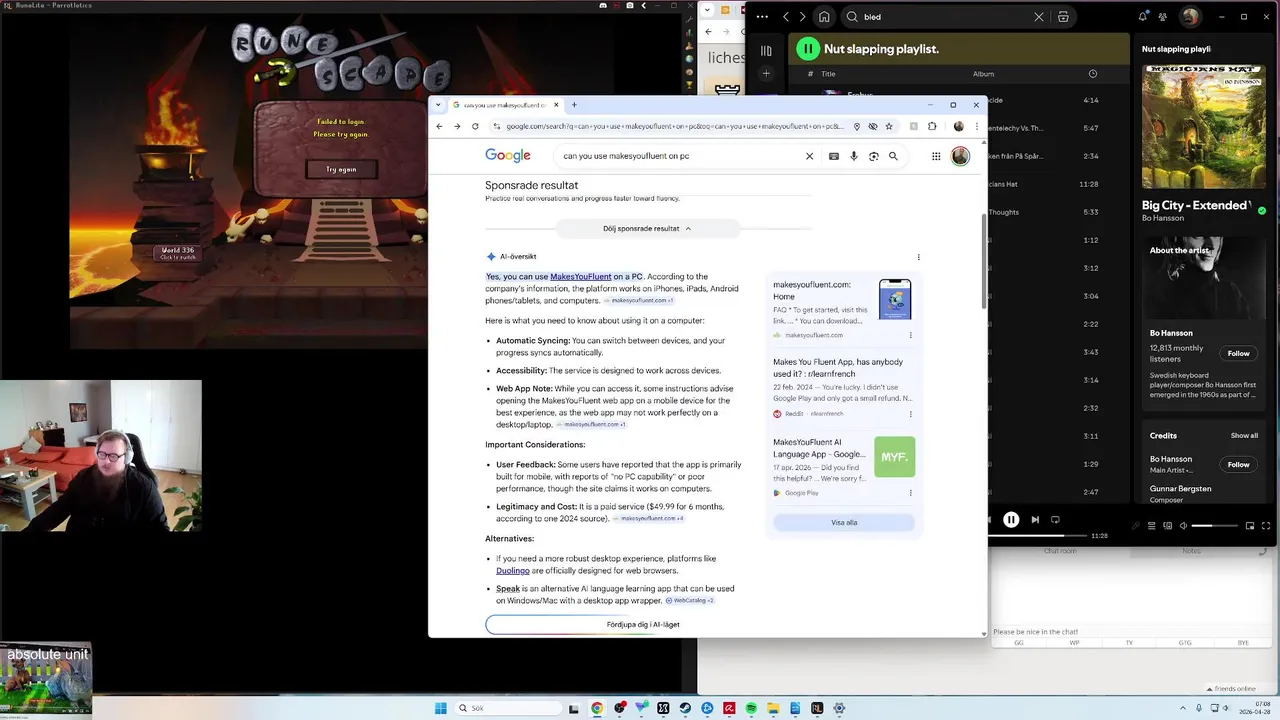1280x720 pixels.
Task: Reload the Google search page in Chrome
Action: pos(475,126)
